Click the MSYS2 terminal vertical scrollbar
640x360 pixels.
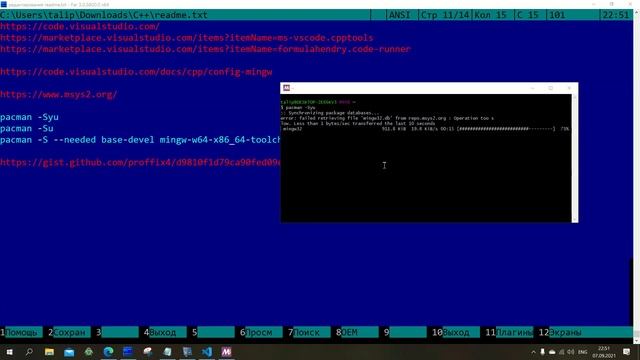tap(575, 158)
